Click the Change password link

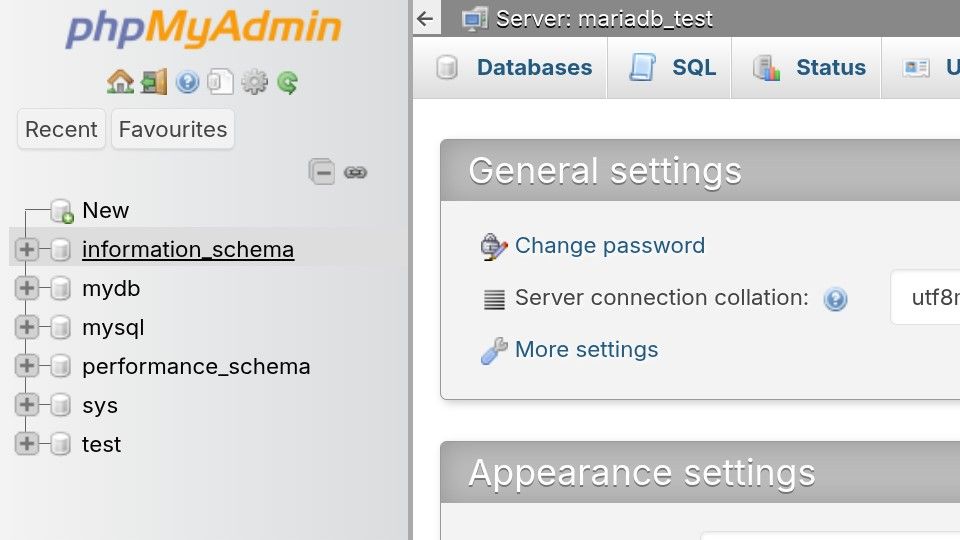[609, 246]
